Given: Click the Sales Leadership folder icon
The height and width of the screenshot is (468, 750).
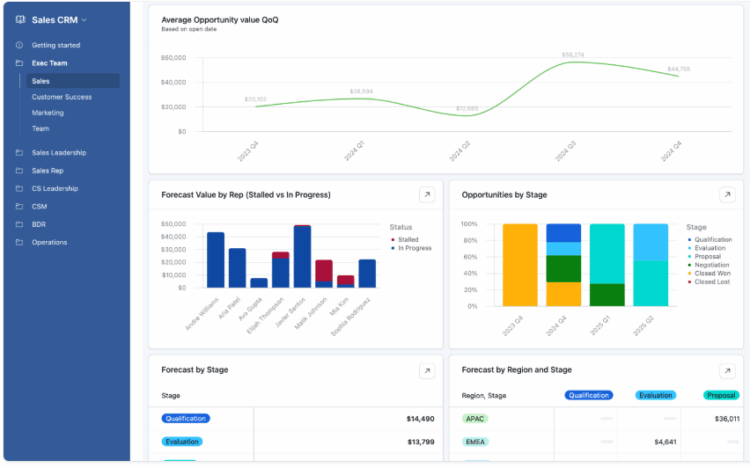Looking at the screenshot, I should click(x=19, y=153).
